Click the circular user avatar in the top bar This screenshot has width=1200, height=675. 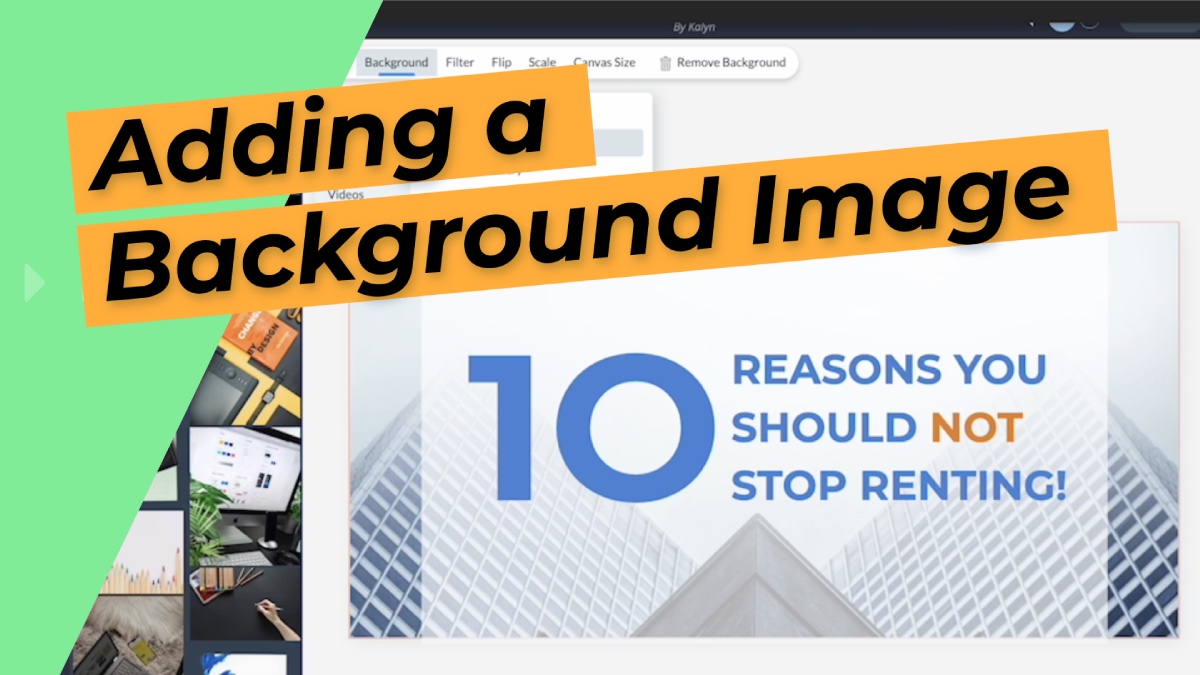(x=1062, y=25)
